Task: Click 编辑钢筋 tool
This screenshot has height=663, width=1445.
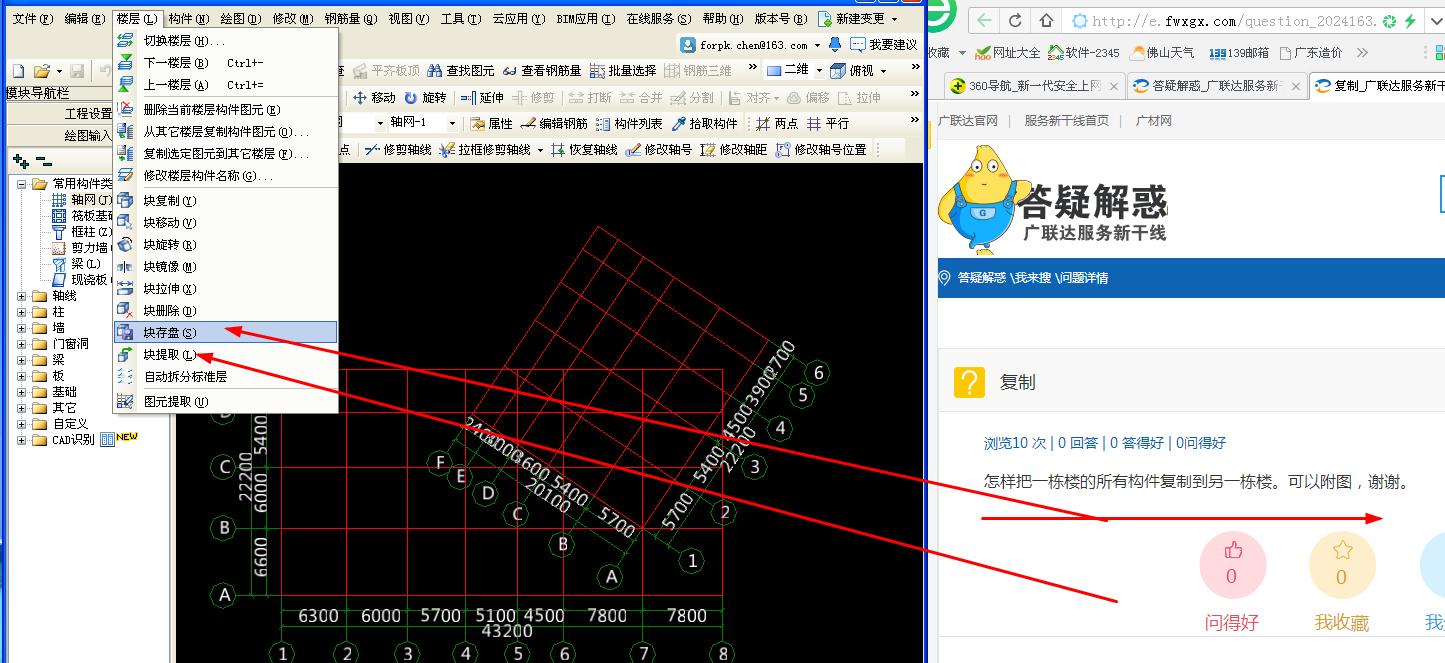Action: pyautogui.click(x=554, y=123)
